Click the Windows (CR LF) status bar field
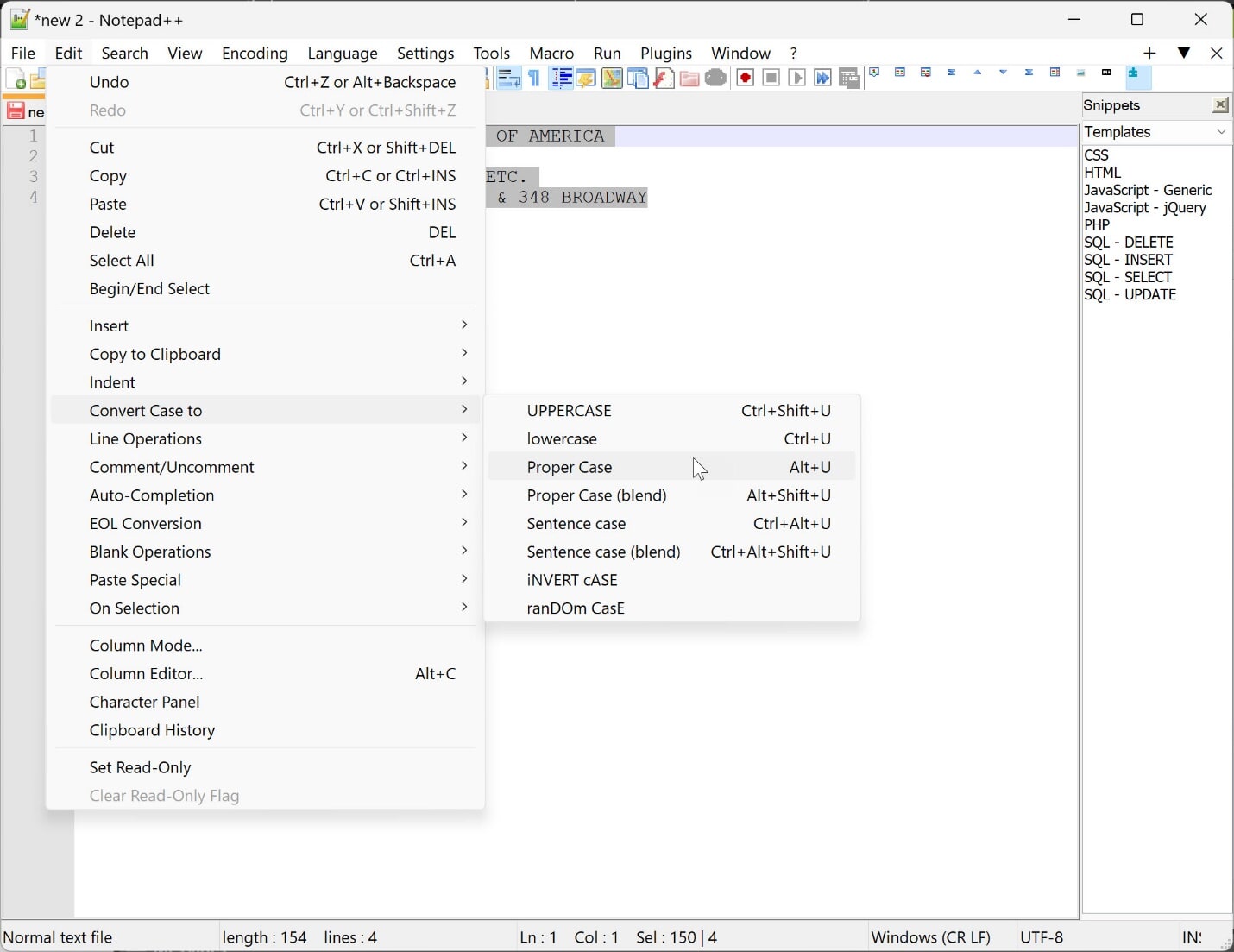The height and width of the screenshot is (952, 1234). (x=931, y=937)
